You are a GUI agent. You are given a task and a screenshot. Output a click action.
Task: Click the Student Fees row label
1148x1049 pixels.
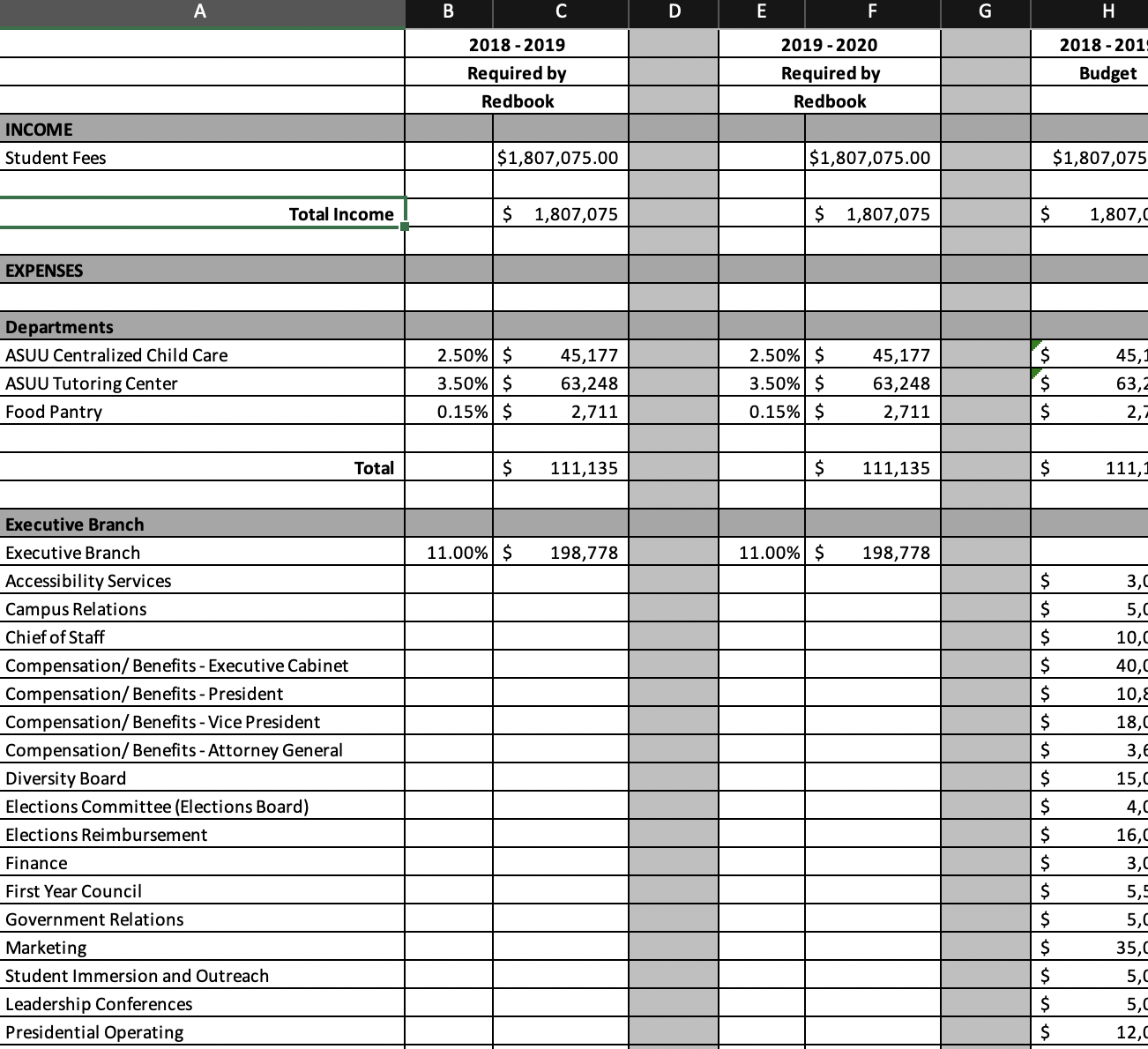click(202, 157)
